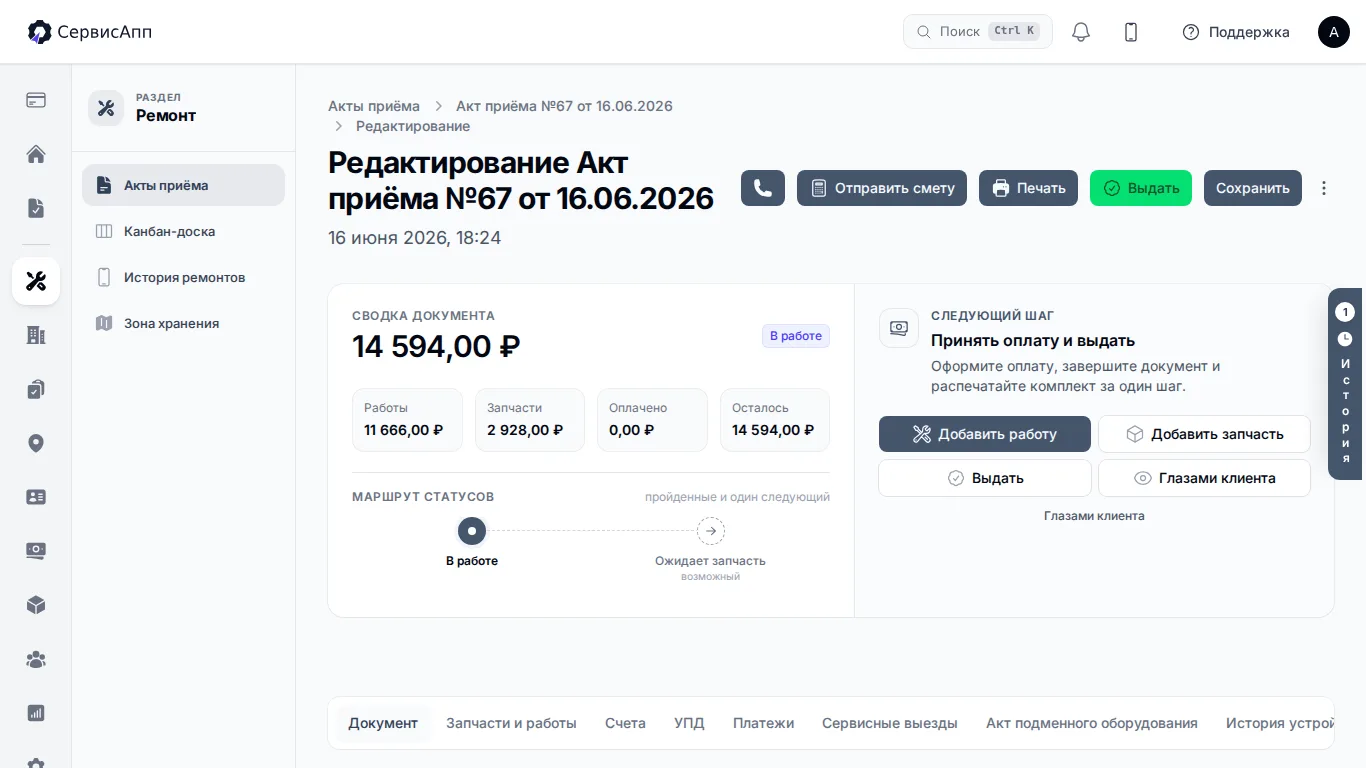Open breadcrumb Акт приёма №67 от 16.06.2026
Viewport: 1366px width, 768px height.
[564, 106]
